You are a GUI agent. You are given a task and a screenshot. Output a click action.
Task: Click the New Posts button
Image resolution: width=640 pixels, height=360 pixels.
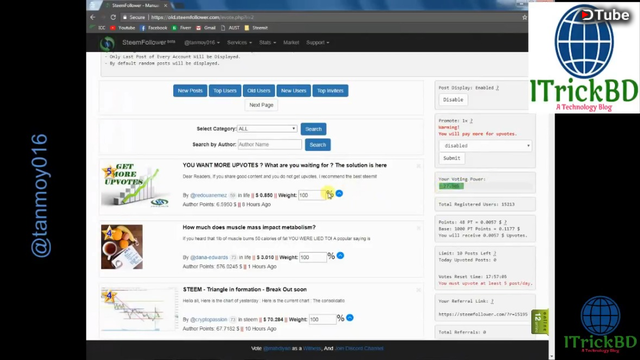click(x=190, y=91)
